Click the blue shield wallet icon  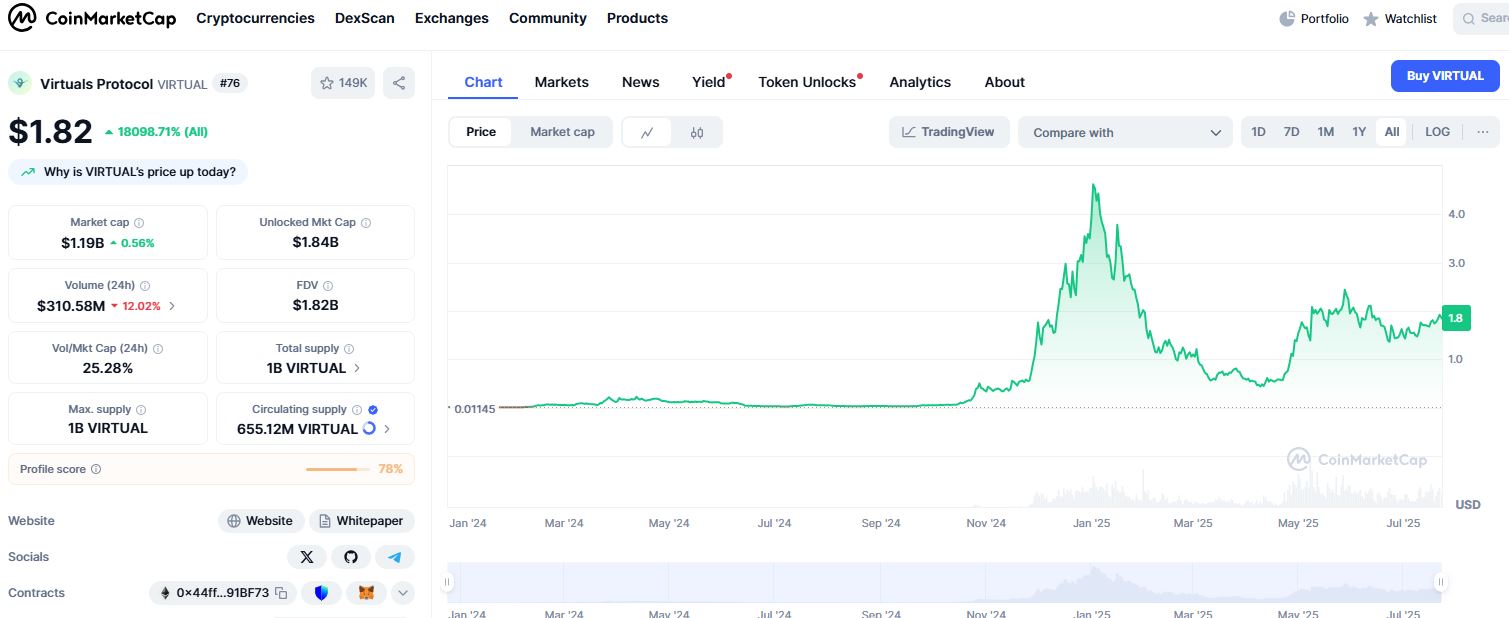(321, 593)
